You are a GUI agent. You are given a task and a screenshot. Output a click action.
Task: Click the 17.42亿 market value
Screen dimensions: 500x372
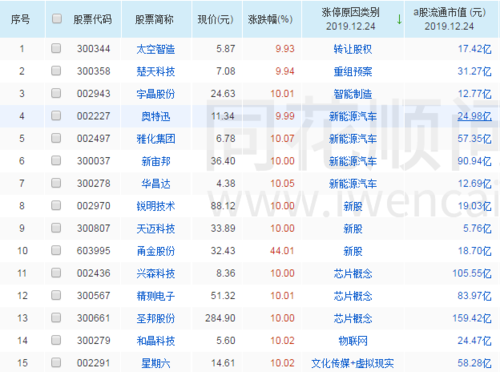(474, 49)
